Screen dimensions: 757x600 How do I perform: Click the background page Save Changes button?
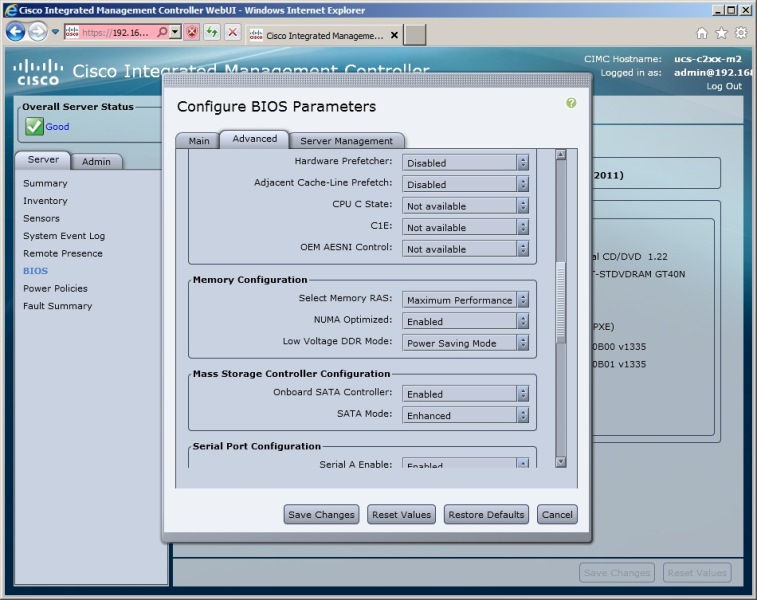(617, 573)
